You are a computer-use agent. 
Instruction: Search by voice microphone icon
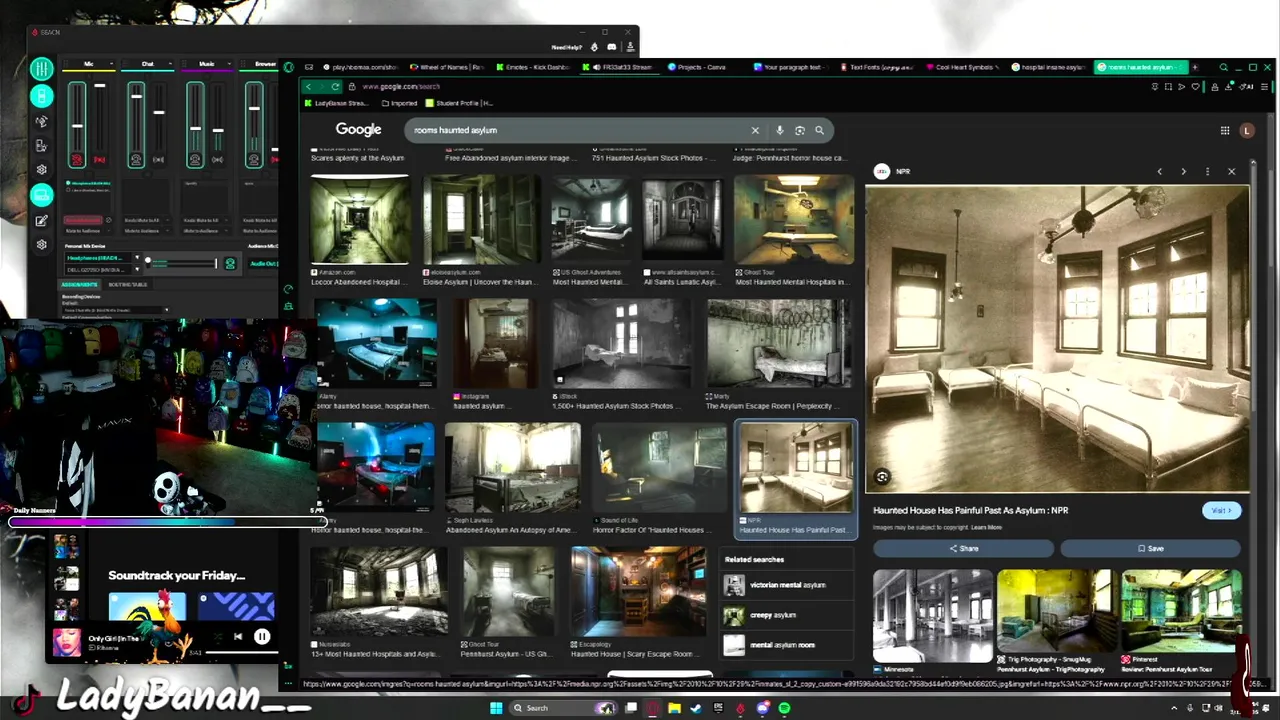point(780,130)
